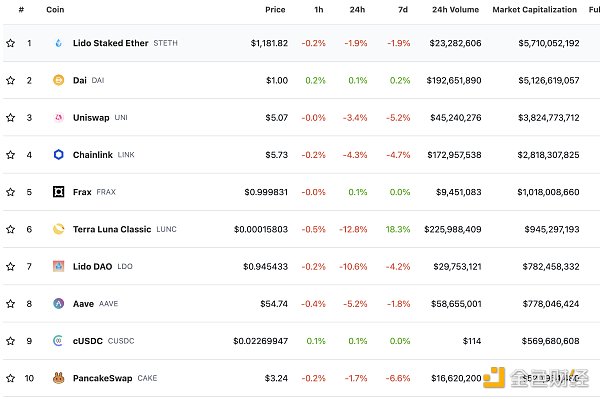The width and height of the screenshot is (600, 399).
Task: Click the Aave logo icon
Action: 59,304
